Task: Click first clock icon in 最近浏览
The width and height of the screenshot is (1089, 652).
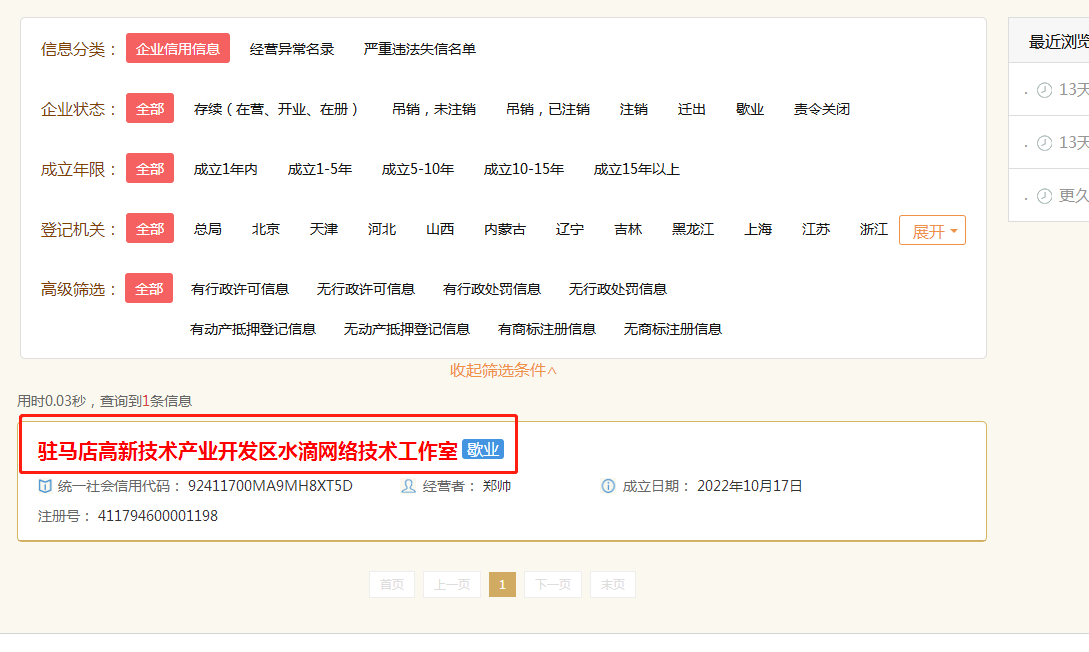Action: (x=1045, y=90)
